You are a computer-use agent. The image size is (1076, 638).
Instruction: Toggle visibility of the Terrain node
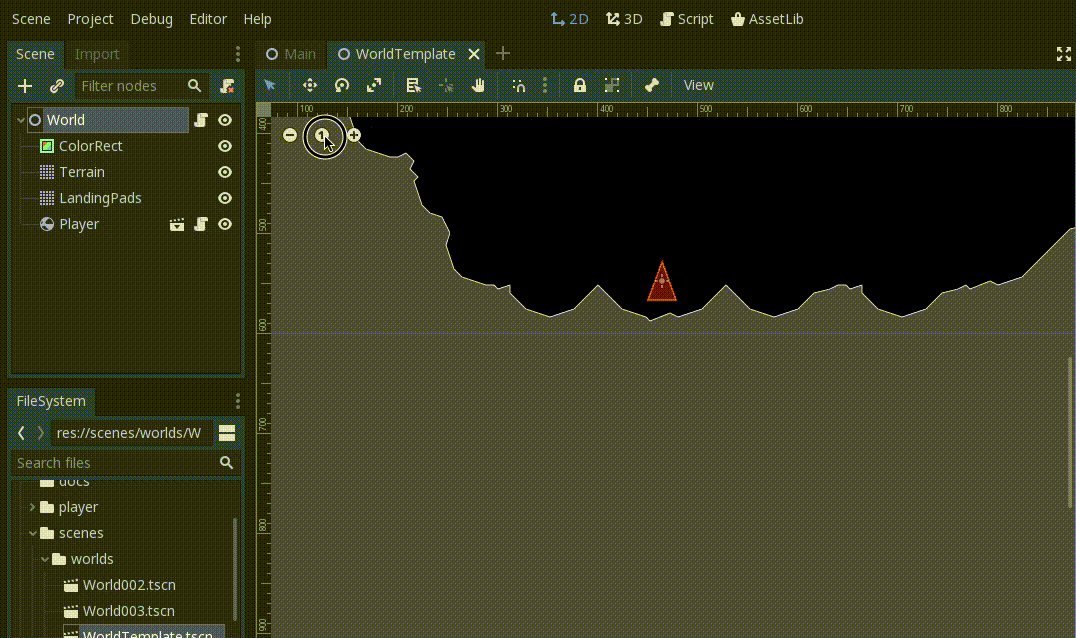tap(225, 172)
